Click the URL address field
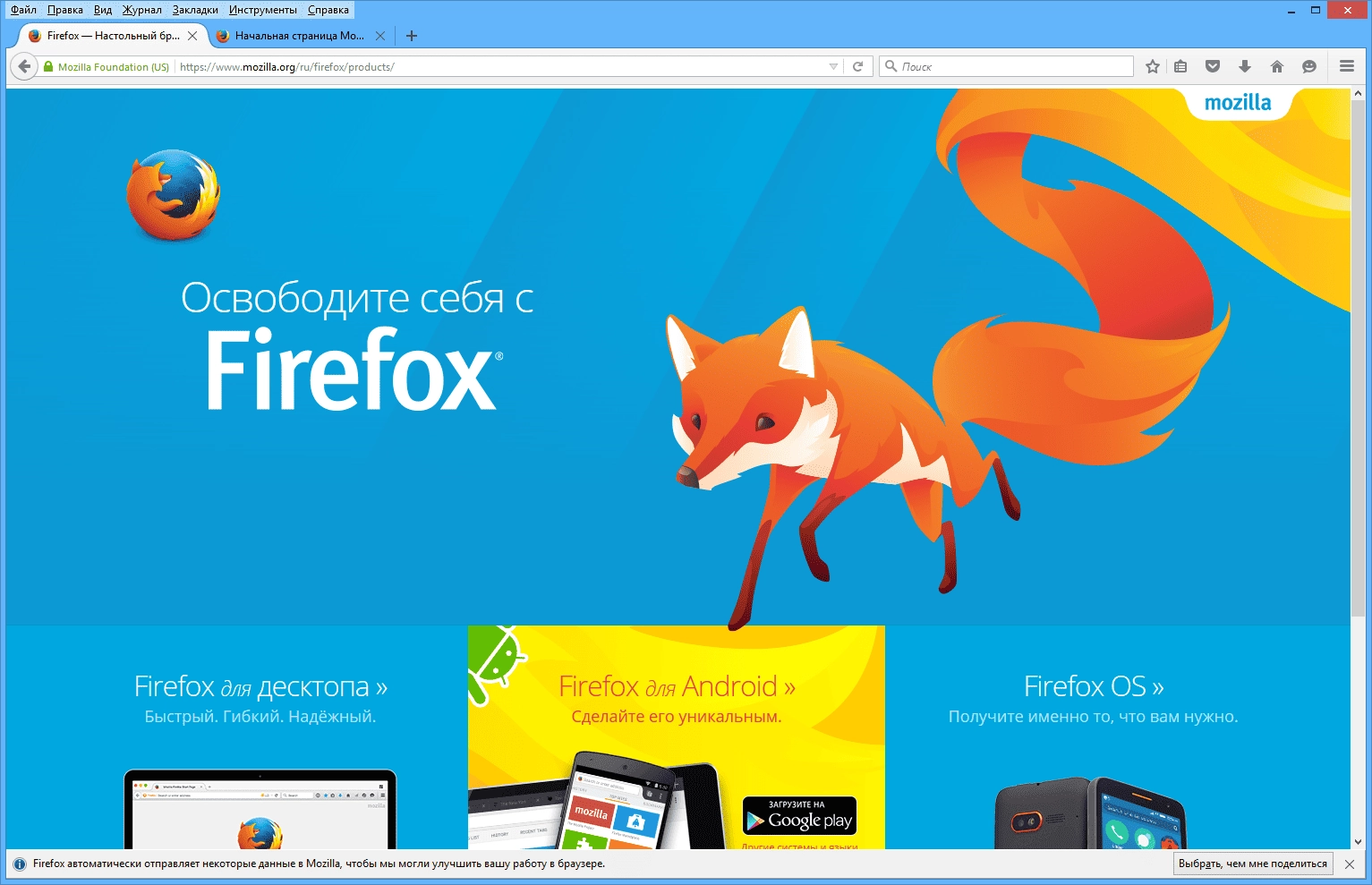 click(501, 66)
